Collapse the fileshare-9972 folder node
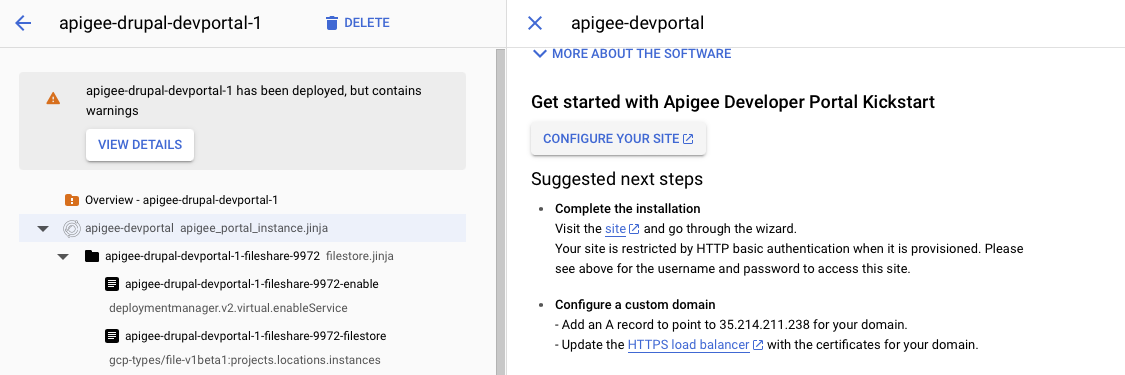The width and height of the screenshot is (1125, 375). click(x=63, y=256)
